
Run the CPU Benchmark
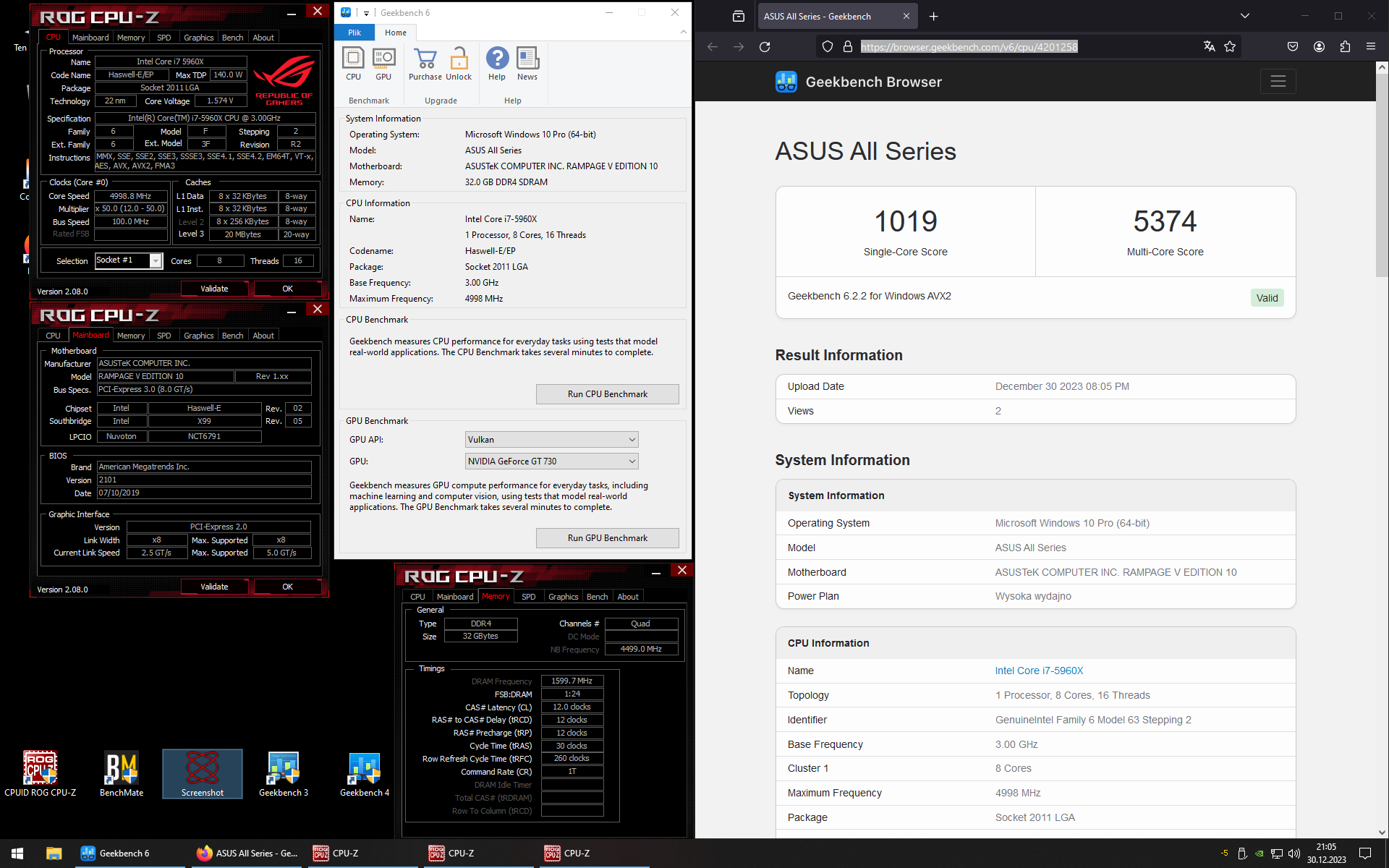(607, 394)
